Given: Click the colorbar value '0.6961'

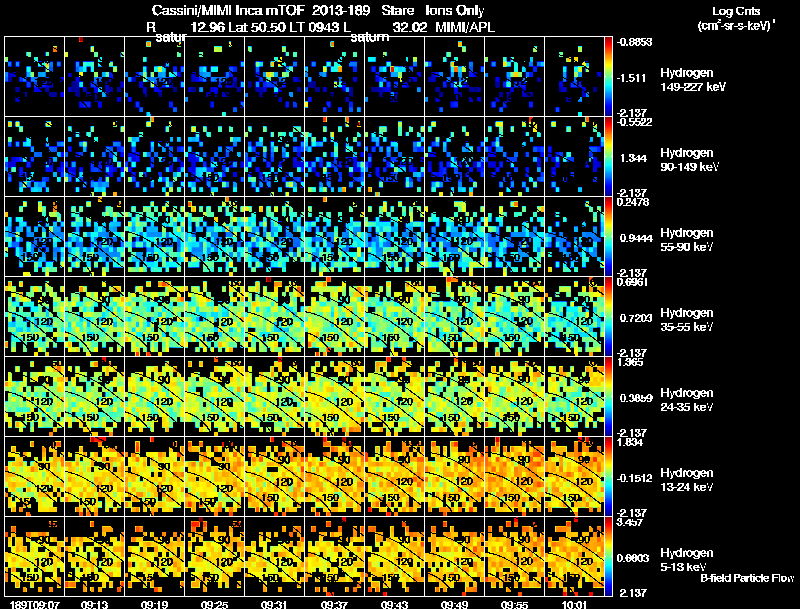Looking at the screenshot, I should [633, 282].
